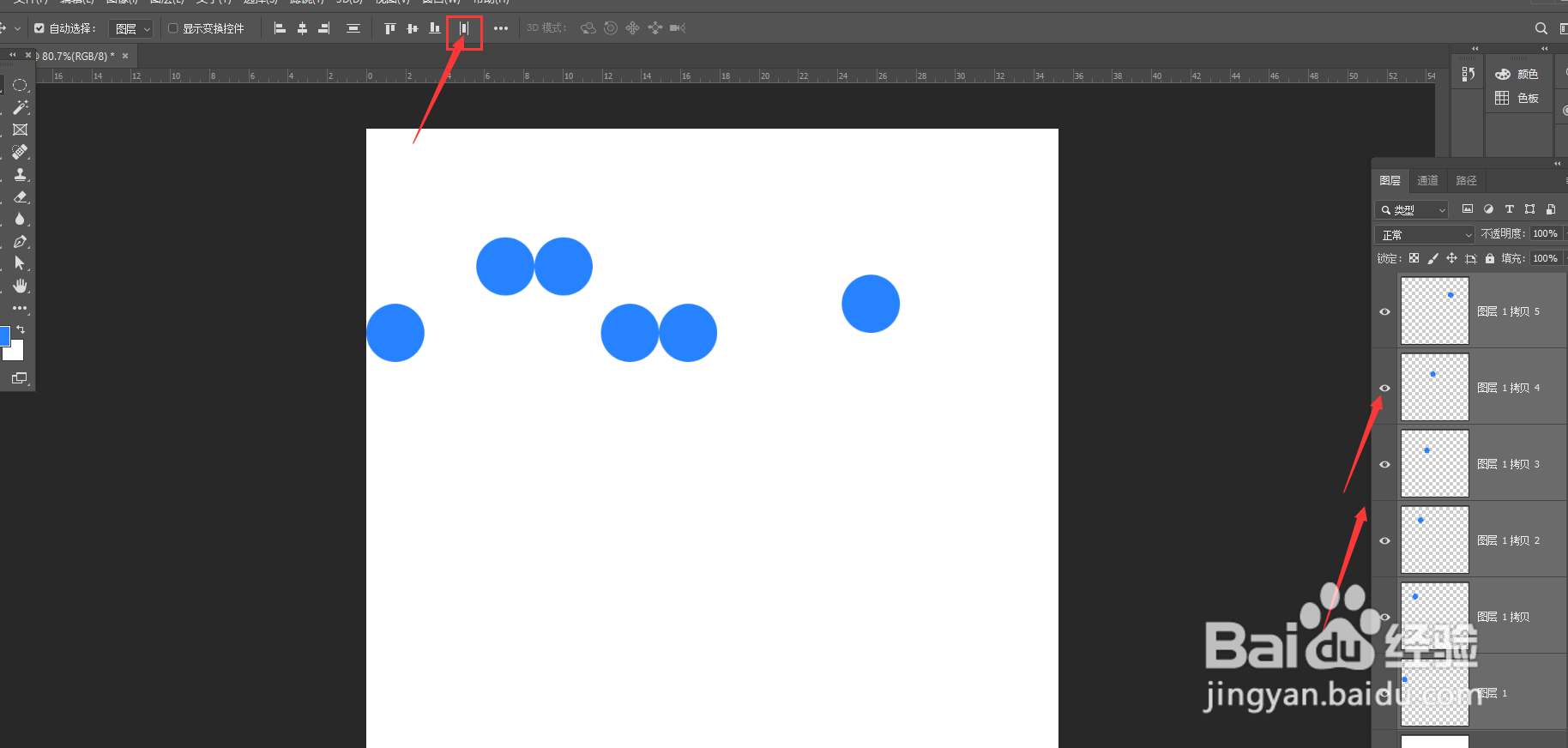Hide layer 图层 1 拷贝 5
1568x748 pixels.
[x=1384, y=311]
